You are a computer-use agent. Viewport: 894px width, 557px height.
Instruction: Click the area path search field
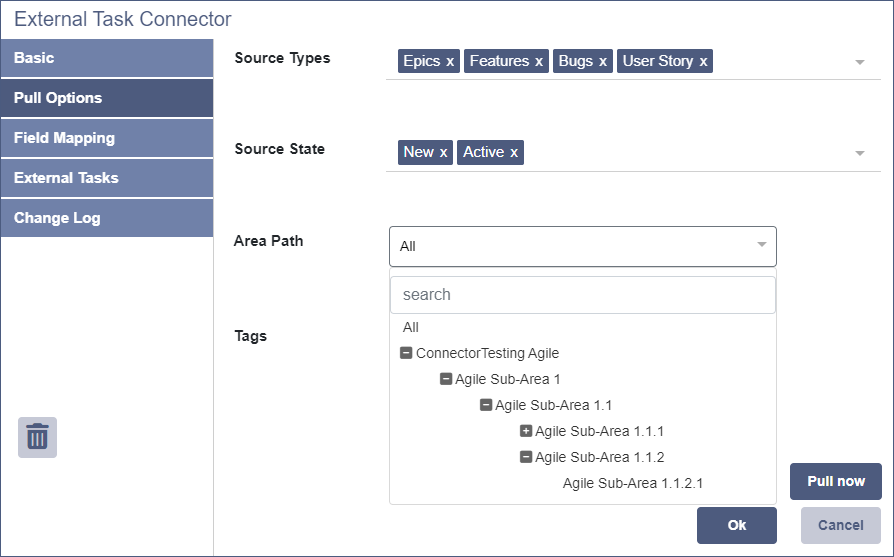coord(582,295)
